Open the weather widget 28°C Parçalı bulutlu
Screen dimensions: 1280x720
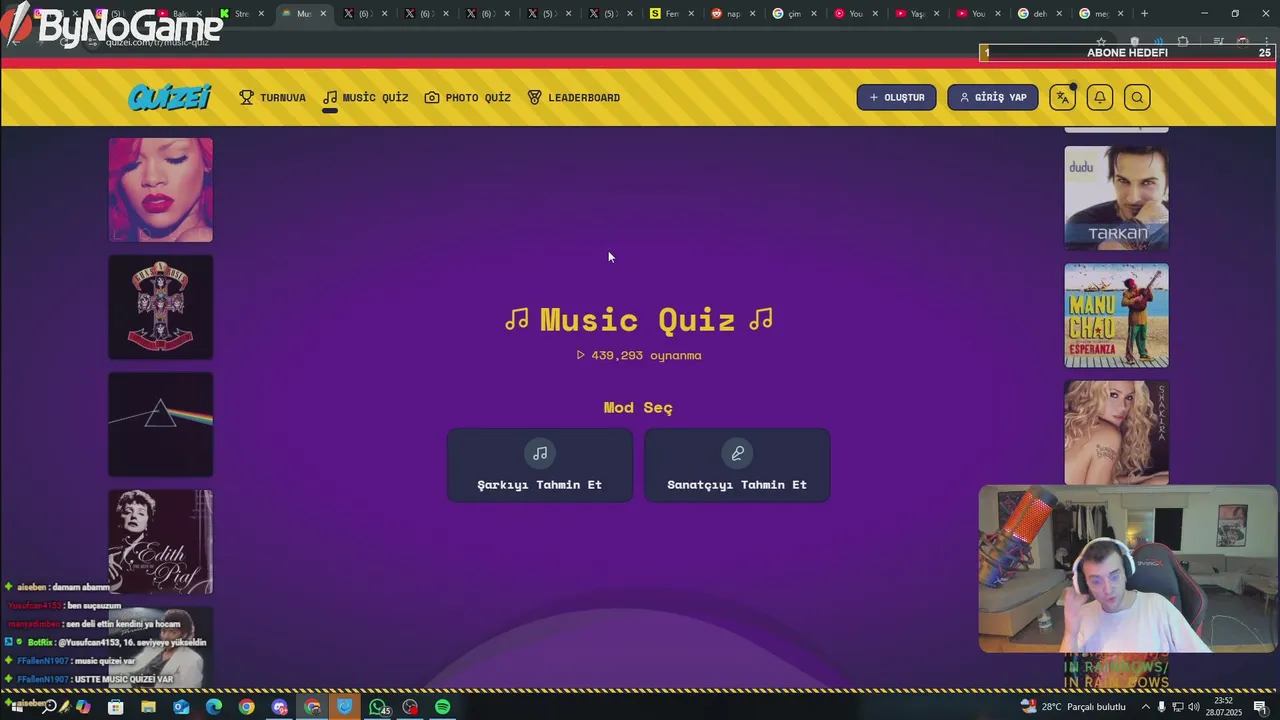coord(1073,707)
